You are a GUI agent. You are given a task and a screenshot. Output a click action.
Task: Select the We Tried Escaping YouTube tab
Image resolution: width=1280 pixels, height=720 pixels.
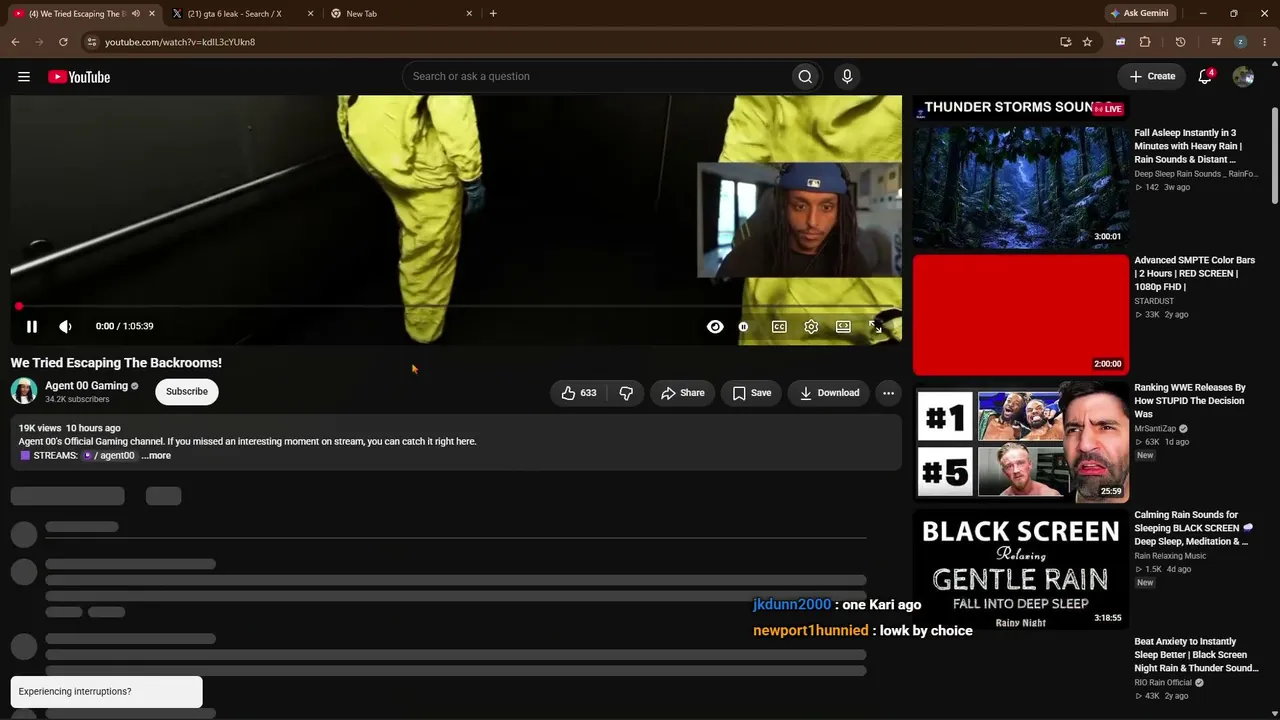tap(77, 14)
